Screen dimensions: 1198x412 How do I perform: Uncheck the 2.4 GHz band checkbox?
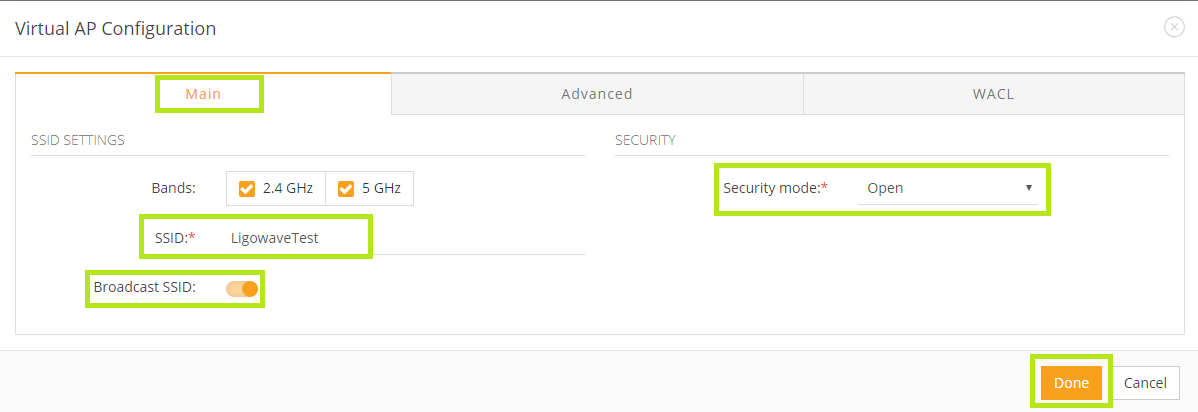(x=247, y=188)
